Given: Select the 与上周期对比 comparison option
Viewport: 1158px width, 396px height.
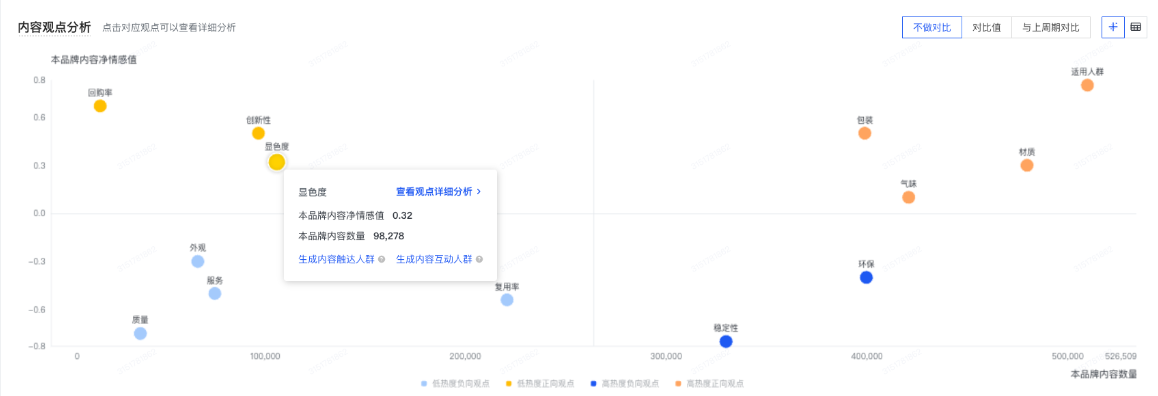Looking at the screenshot, I should [x=1050, y=27].
